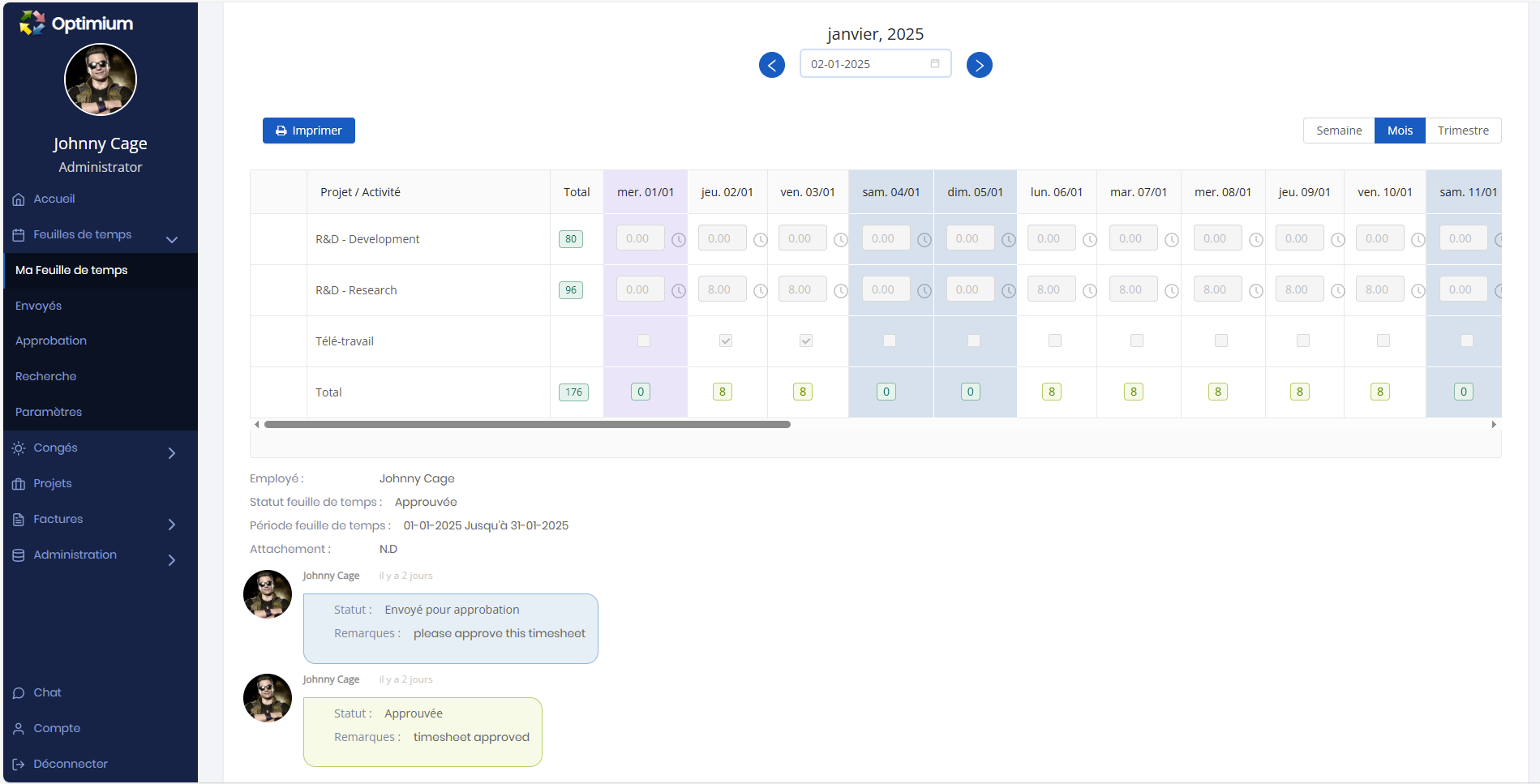Click the Imprimer button
Image resolution: width=1540 pixels, height=784 pixels.
(308, 131)
